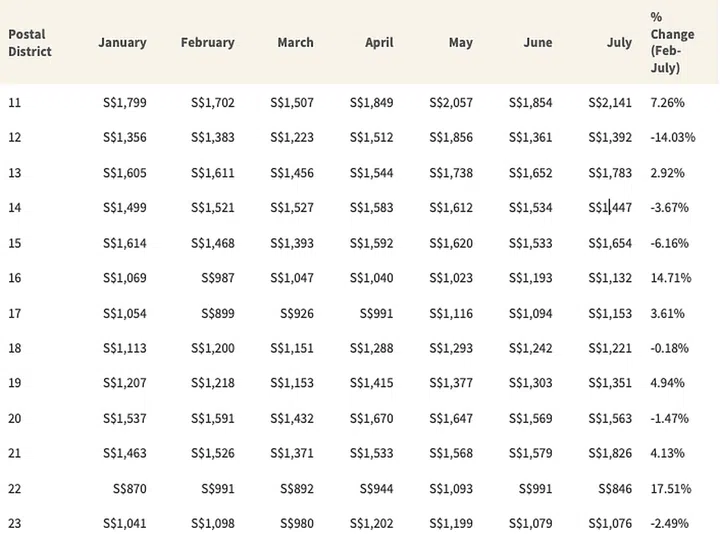Click district 21 July value S$1,826
Screen dimensions: 720x540
(x=610, y=454)
